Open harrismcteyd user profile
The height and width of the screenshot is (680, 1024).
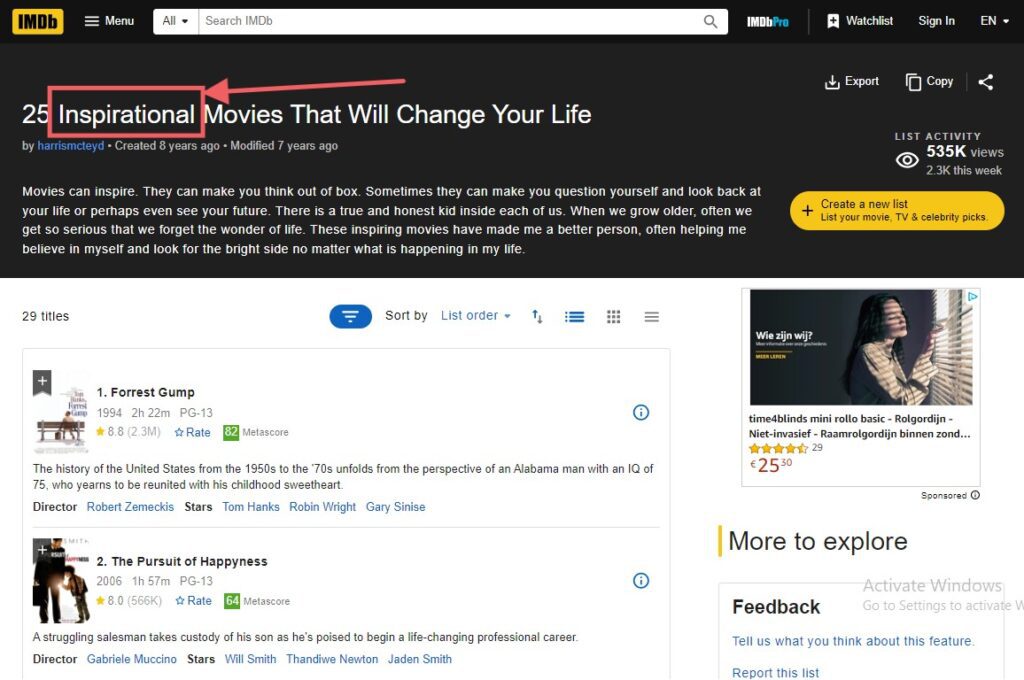[71, 146]
